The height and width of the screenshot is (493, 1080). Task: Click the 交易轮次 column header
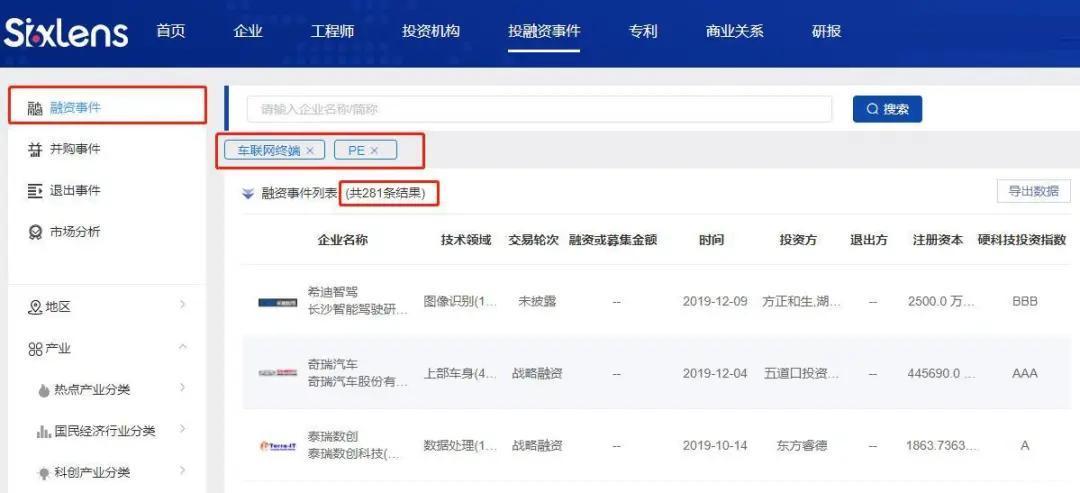(533, 240)
